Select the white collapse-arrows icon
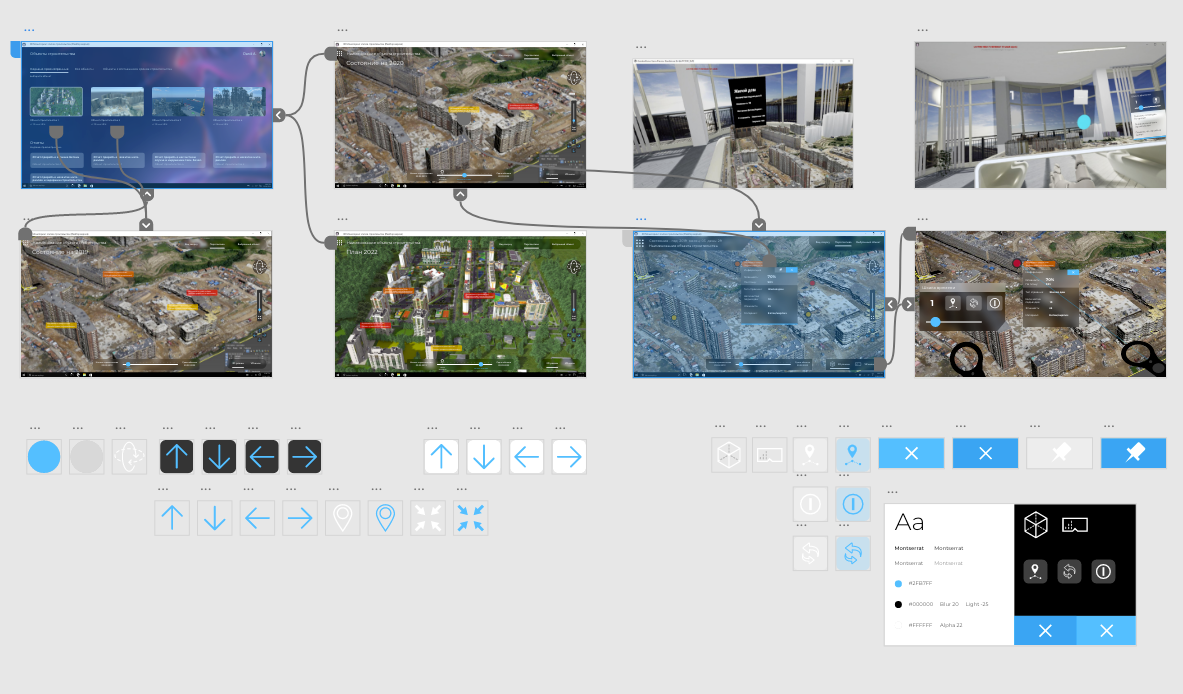The width and height of the screenshot is (1183, 694). coord(428,518)
